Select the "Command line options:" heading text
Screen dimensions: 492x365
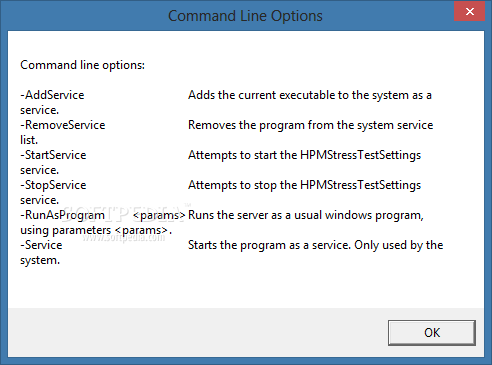click(x=82, y=65)
